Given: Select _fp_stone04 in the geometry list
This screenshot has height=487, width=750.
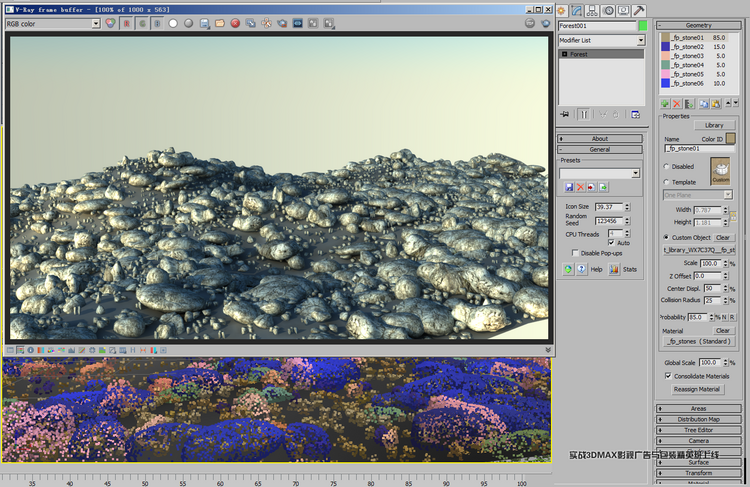Looking at the screenshot, I should 694,65.
